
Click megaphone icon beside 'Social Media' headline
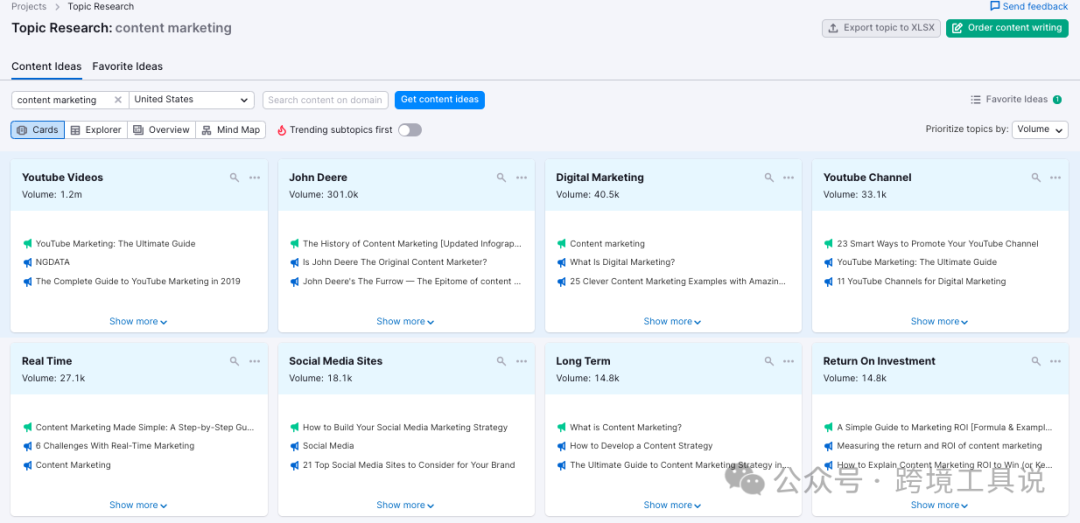click(295, 446)
